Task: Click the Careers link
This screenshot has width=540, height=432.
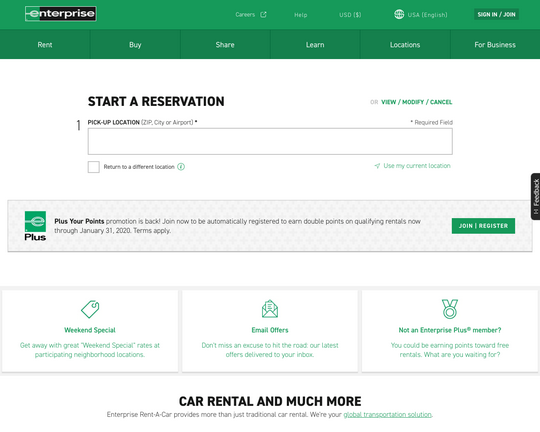Action: pyautogui.click(x=245, y=14)
